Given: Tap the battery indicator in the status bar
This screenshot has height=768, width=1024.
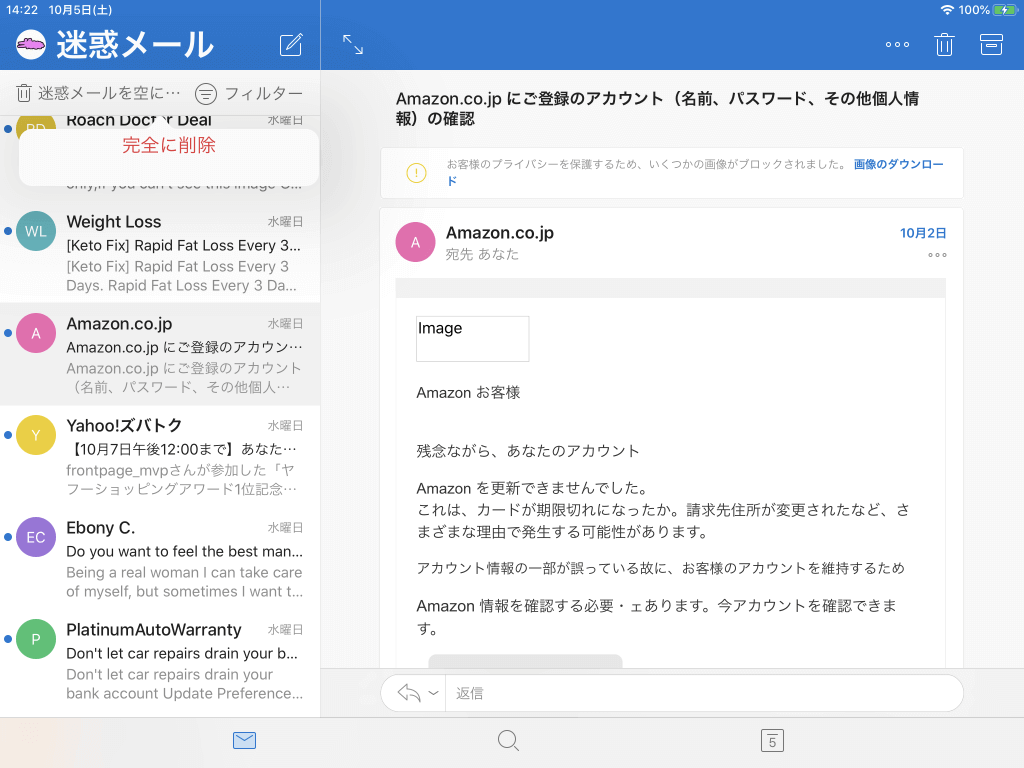Looking at the screenshot, I should (1004, 10).
